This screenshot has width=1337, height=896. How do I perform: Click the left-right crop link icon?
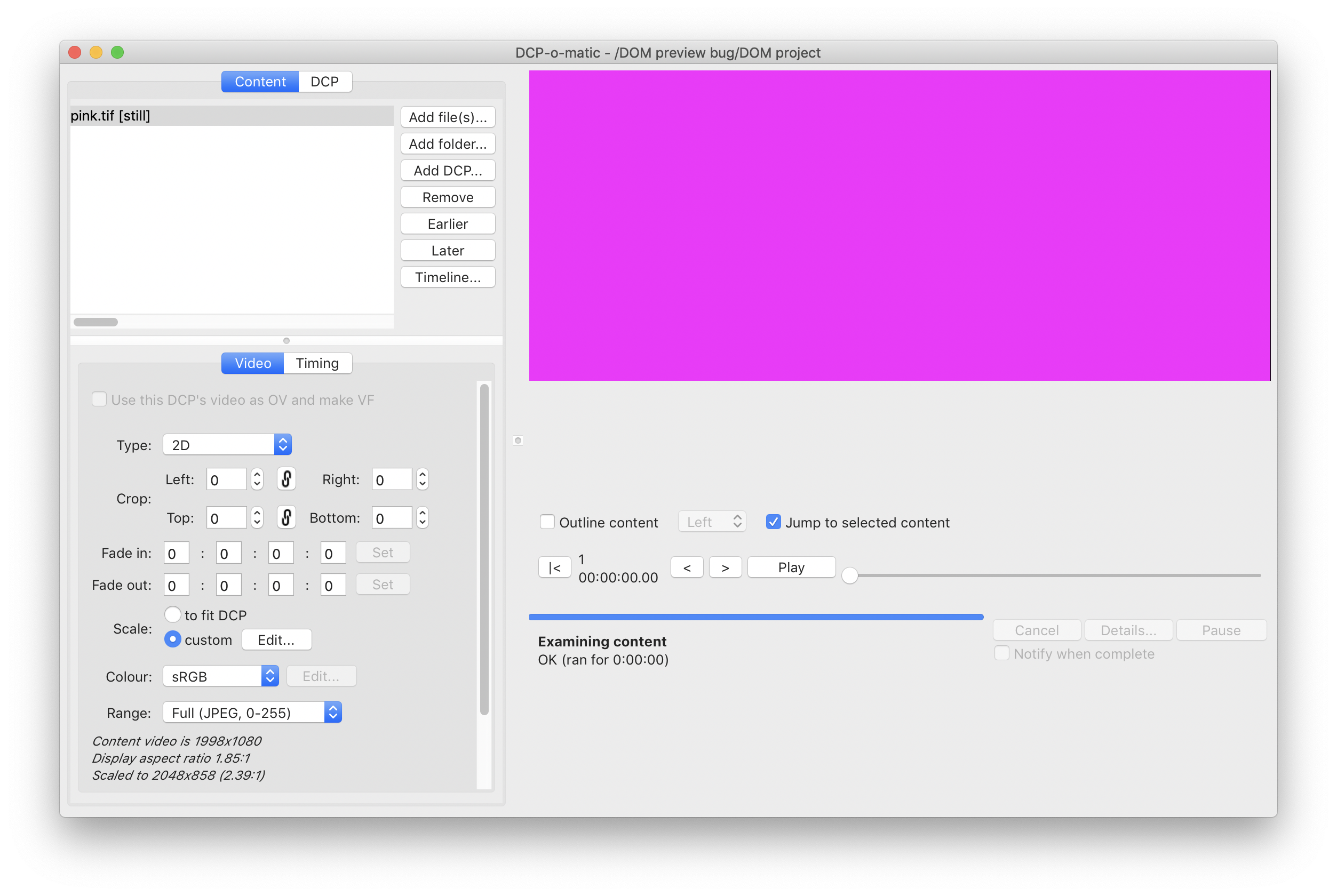[x=286, y=479]
